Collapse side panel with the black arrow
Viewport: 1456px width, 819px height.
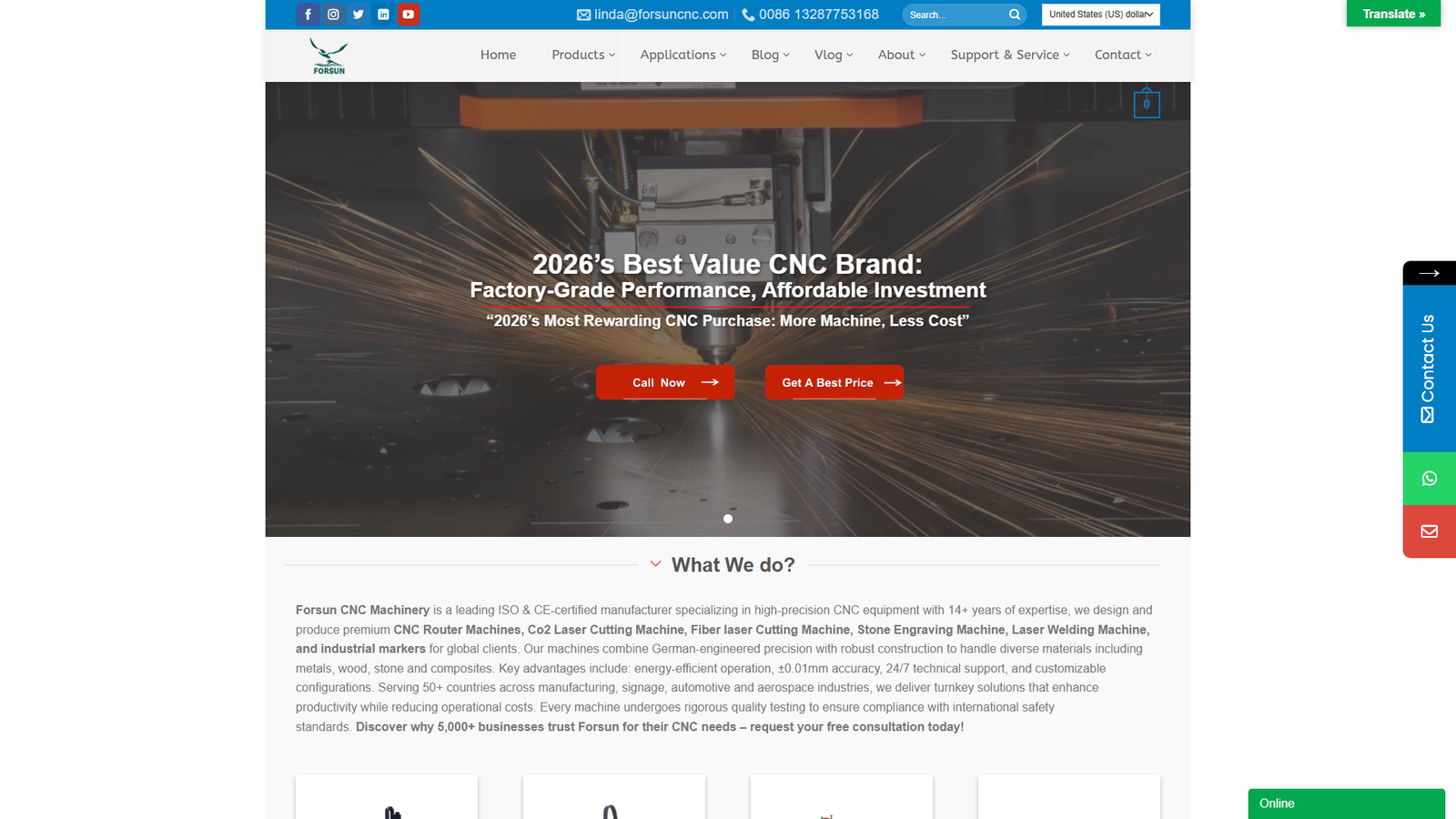1430,273
